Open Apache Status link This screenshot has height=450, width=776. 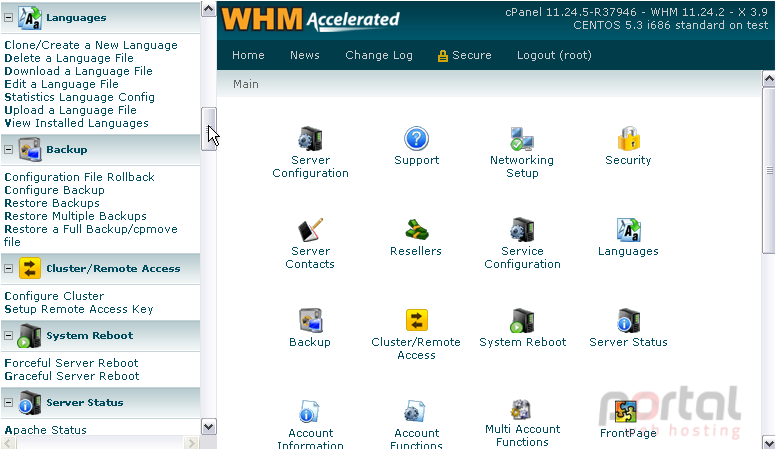(46, 430)
